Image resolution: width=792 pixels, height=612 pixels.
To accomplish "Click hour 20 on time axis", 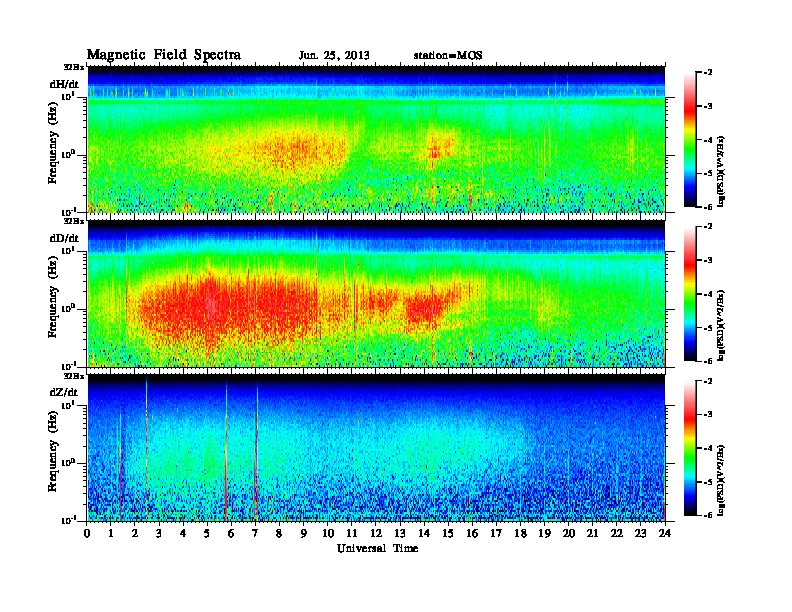I will [569, 534].
